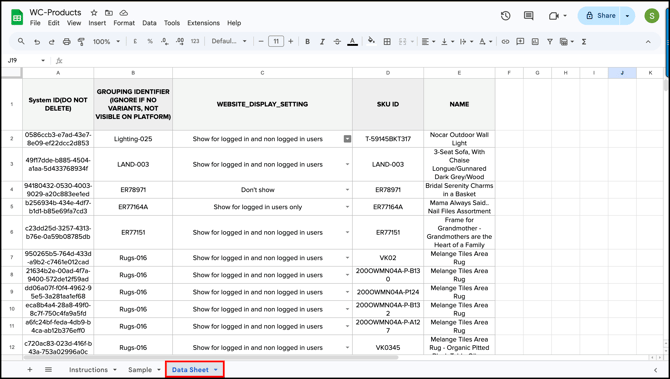Show the side panel arrow
This screenshot has height=379, width=670.
point(655,370)
